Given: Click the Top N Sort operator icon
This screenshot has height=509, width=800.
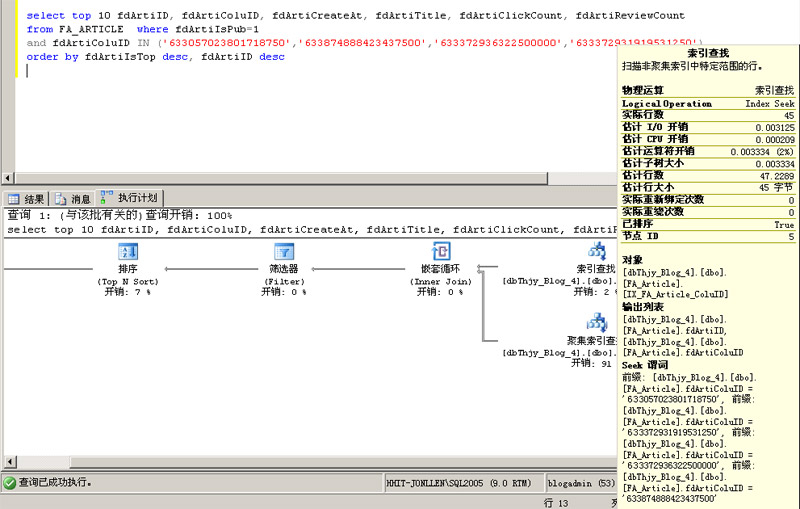Looking at the screenshot, I should click(128, 251).
